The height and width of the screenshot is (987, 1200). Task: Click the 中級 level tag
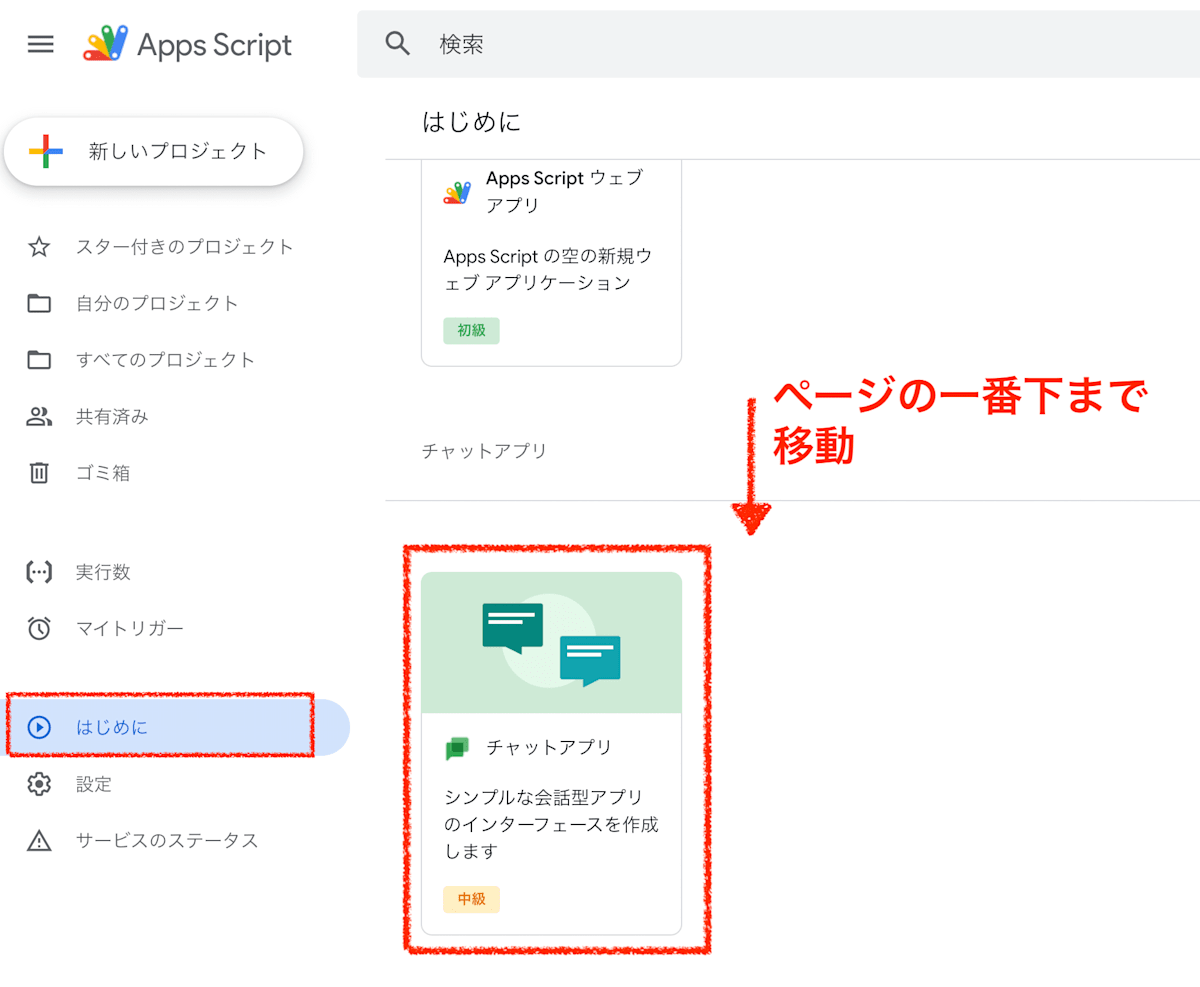pyautogui.click(x=471, y=899)
